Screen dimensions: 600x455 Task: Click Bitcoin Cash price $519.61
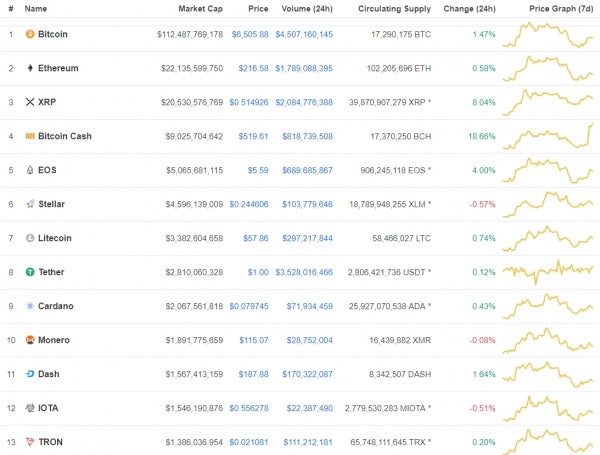click(253, 136)
